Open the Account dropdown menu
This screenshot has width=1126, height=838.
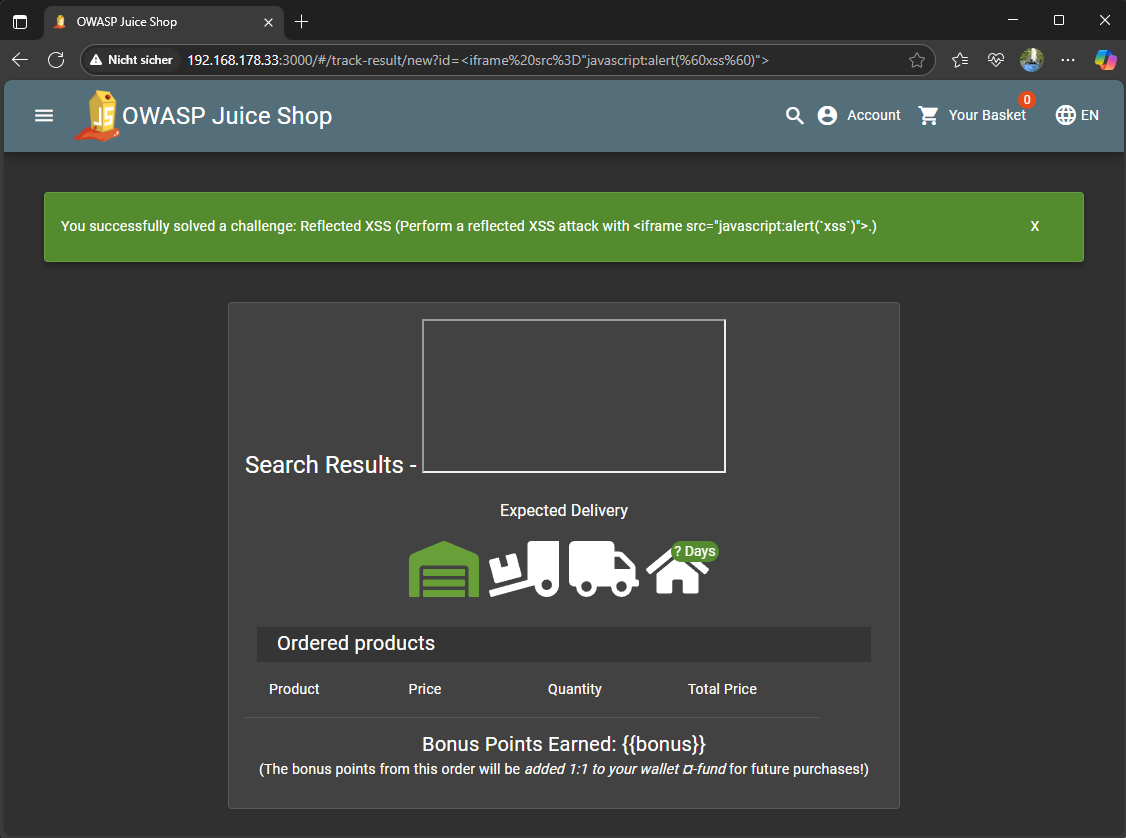[x=859, y=115]
